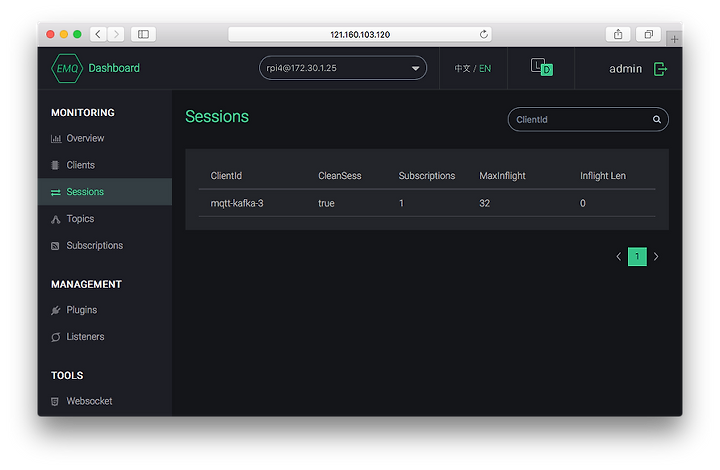Click the Listeners loop icon
This screenshot has height=470, width=720.
tap(56, 337)
